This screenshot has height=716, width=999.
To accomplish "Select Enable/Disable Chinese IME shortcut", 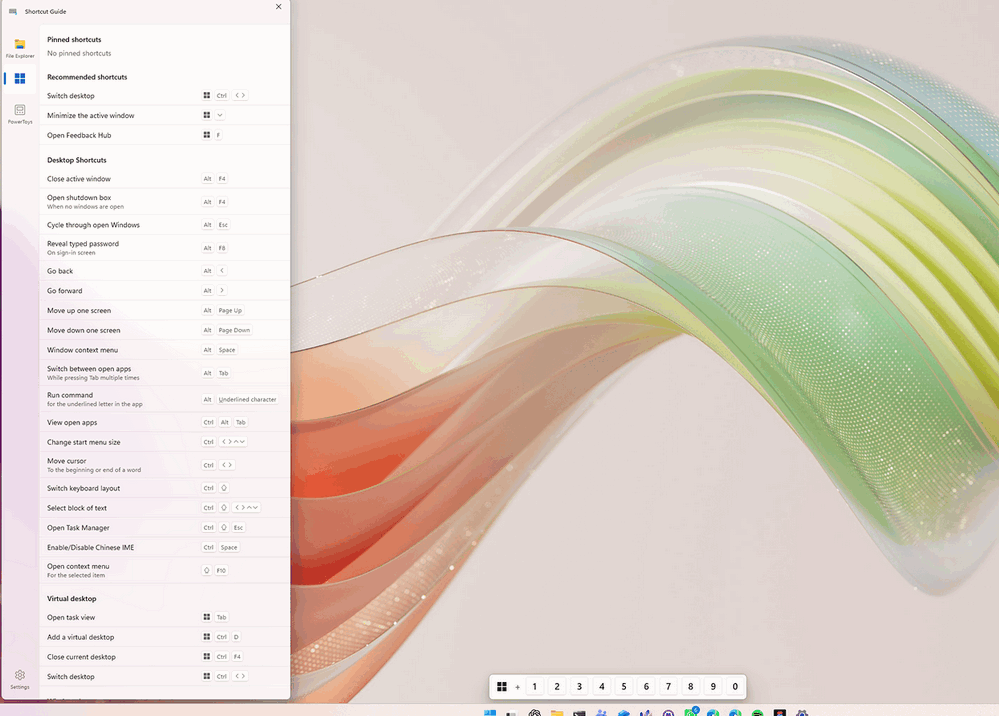I will click(x=164, y=547).
